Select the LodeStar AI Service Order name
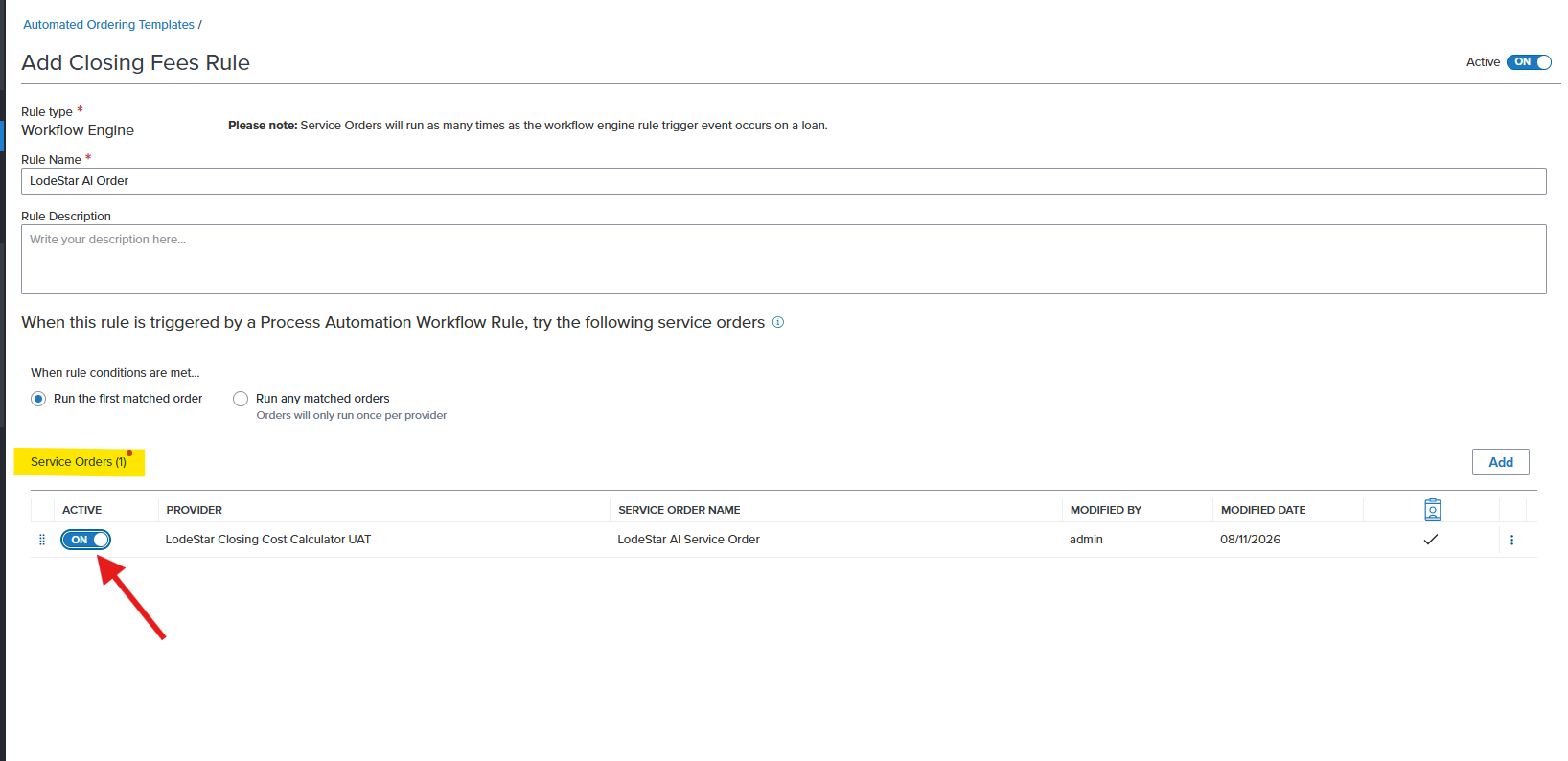 pos(688,540)
